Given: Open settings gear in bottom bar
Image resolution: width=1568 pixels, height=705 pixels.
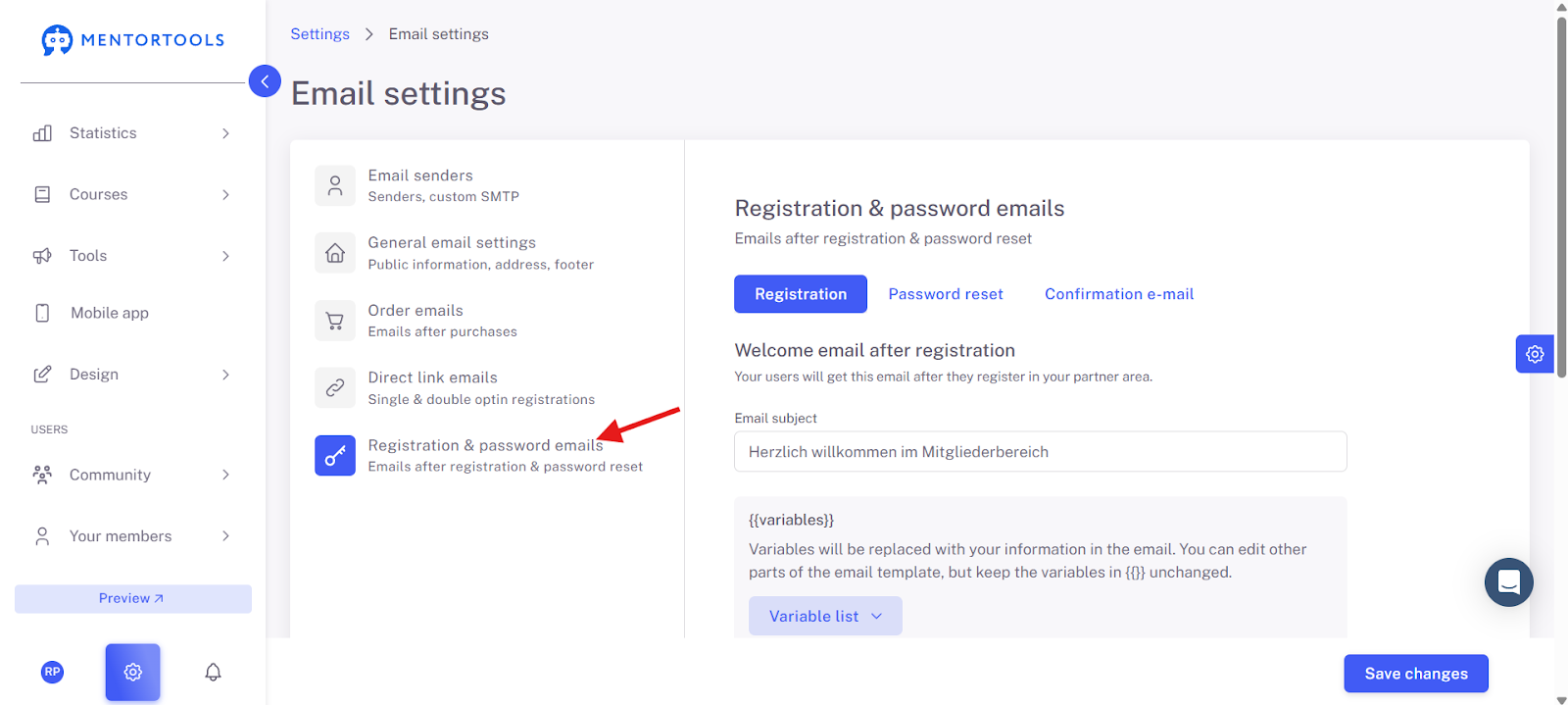Looking at the screenshot, I should (133, 672).
